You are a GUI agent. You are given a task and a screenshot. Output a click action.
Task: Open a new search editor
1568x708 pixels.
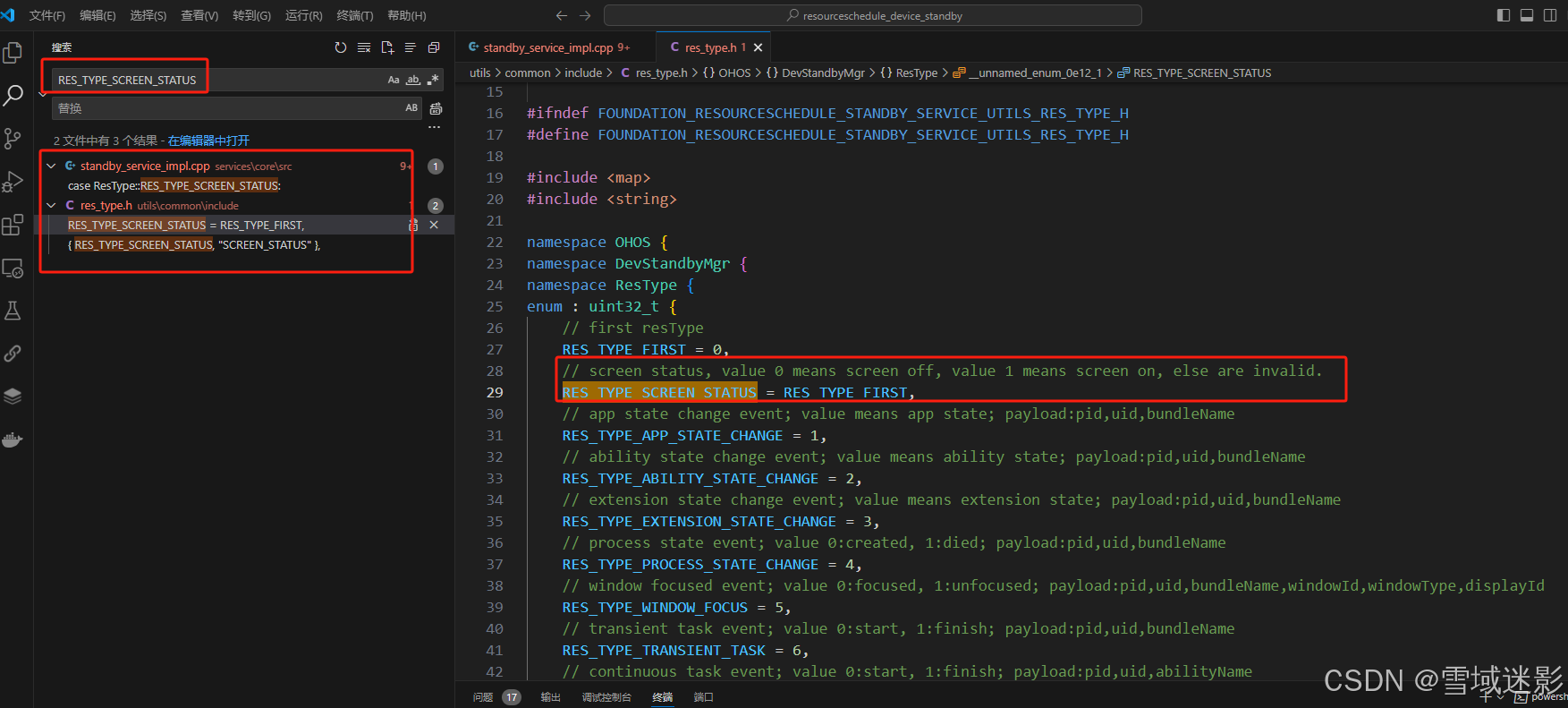387,47
